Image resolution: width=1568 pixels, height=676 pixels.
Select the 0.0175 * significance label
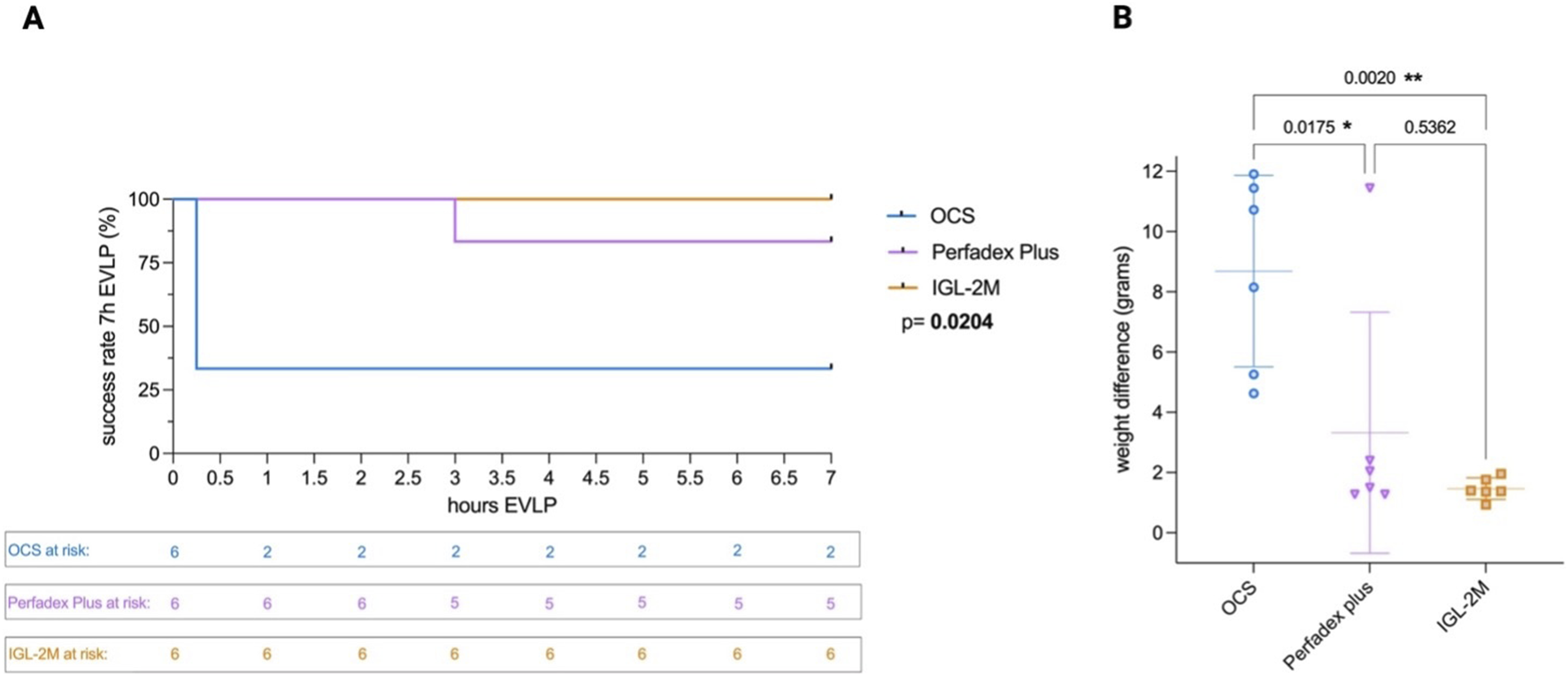pos(1317,127)
